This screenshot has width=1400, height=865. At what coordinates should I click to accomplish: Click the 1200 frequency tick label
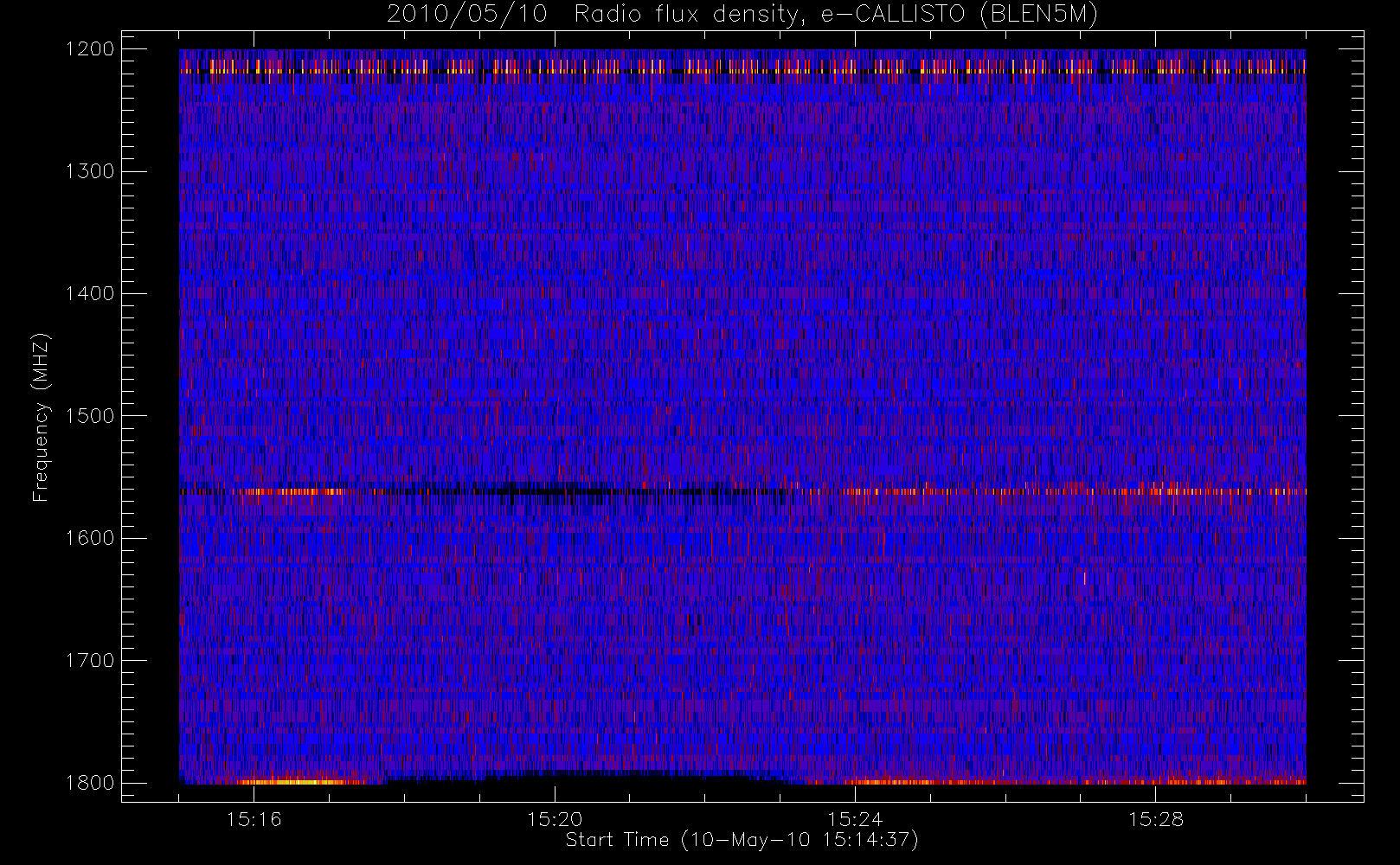coord(90,49)
